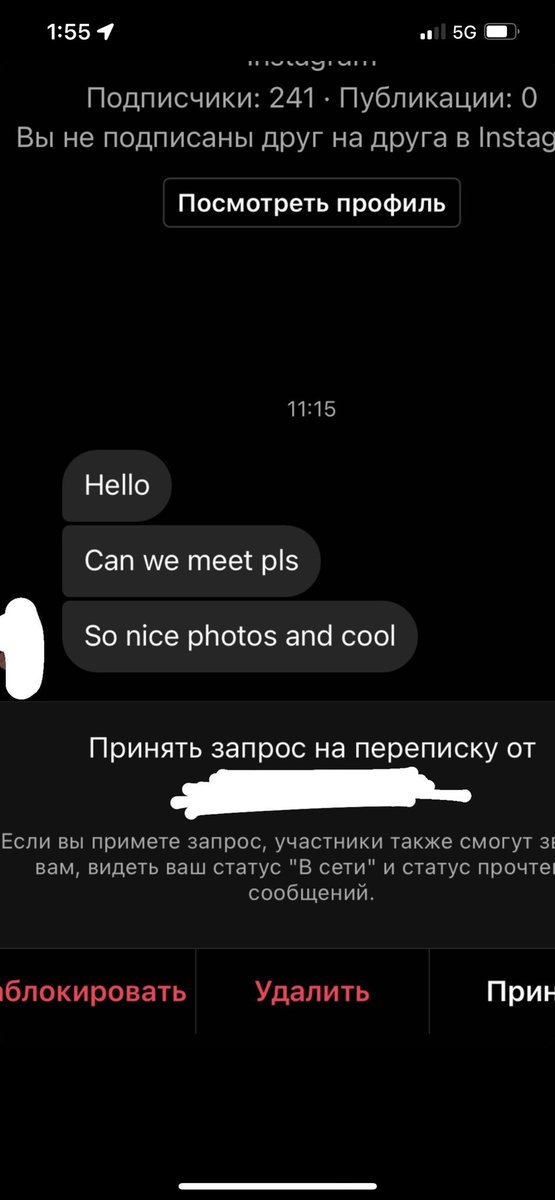
Task: Tap the 11:15 chat timestamp
Action: tap(311, 409)
